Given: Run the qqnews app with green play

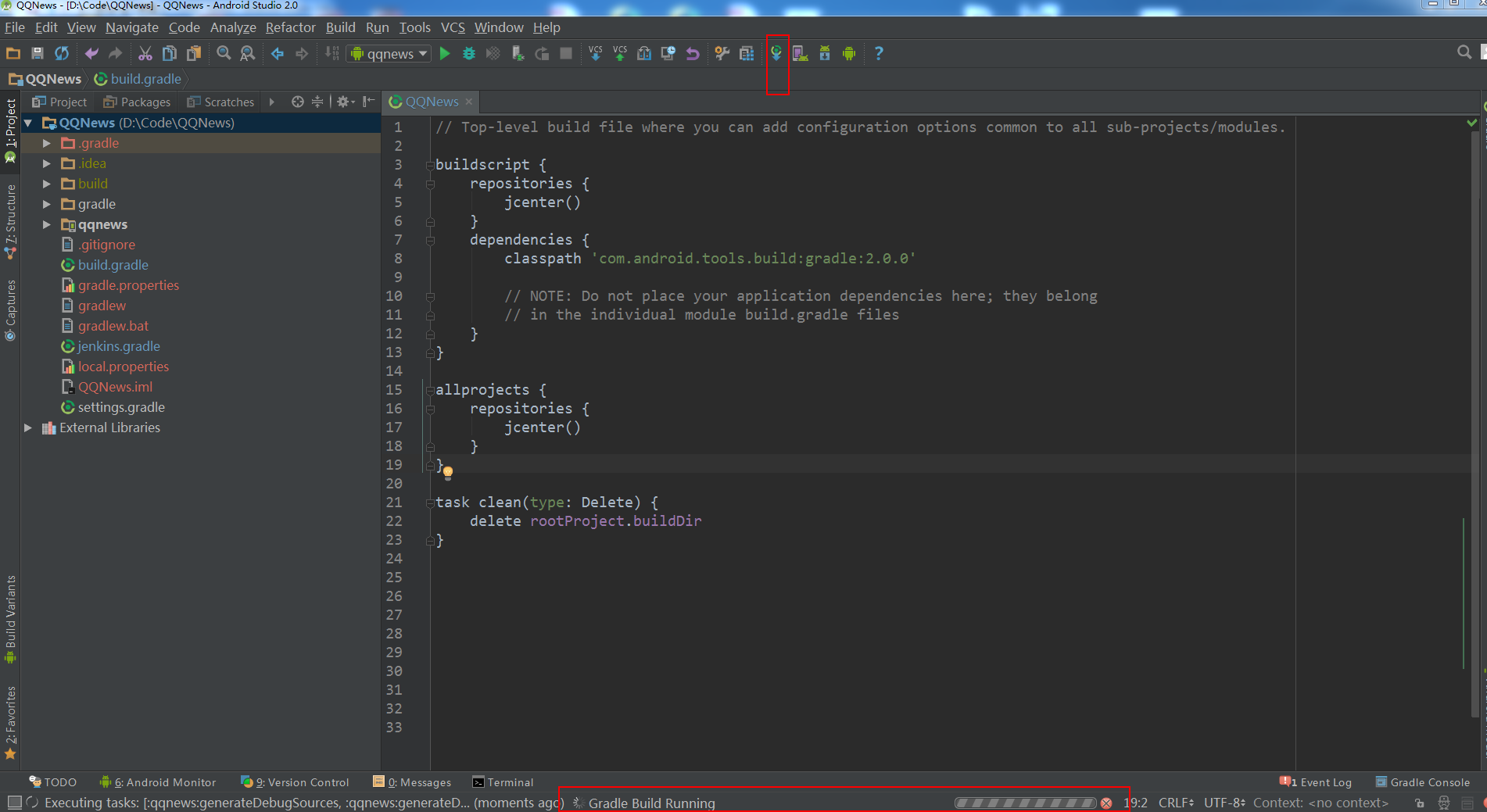Looking at the screenshot, I should [445, 53].
